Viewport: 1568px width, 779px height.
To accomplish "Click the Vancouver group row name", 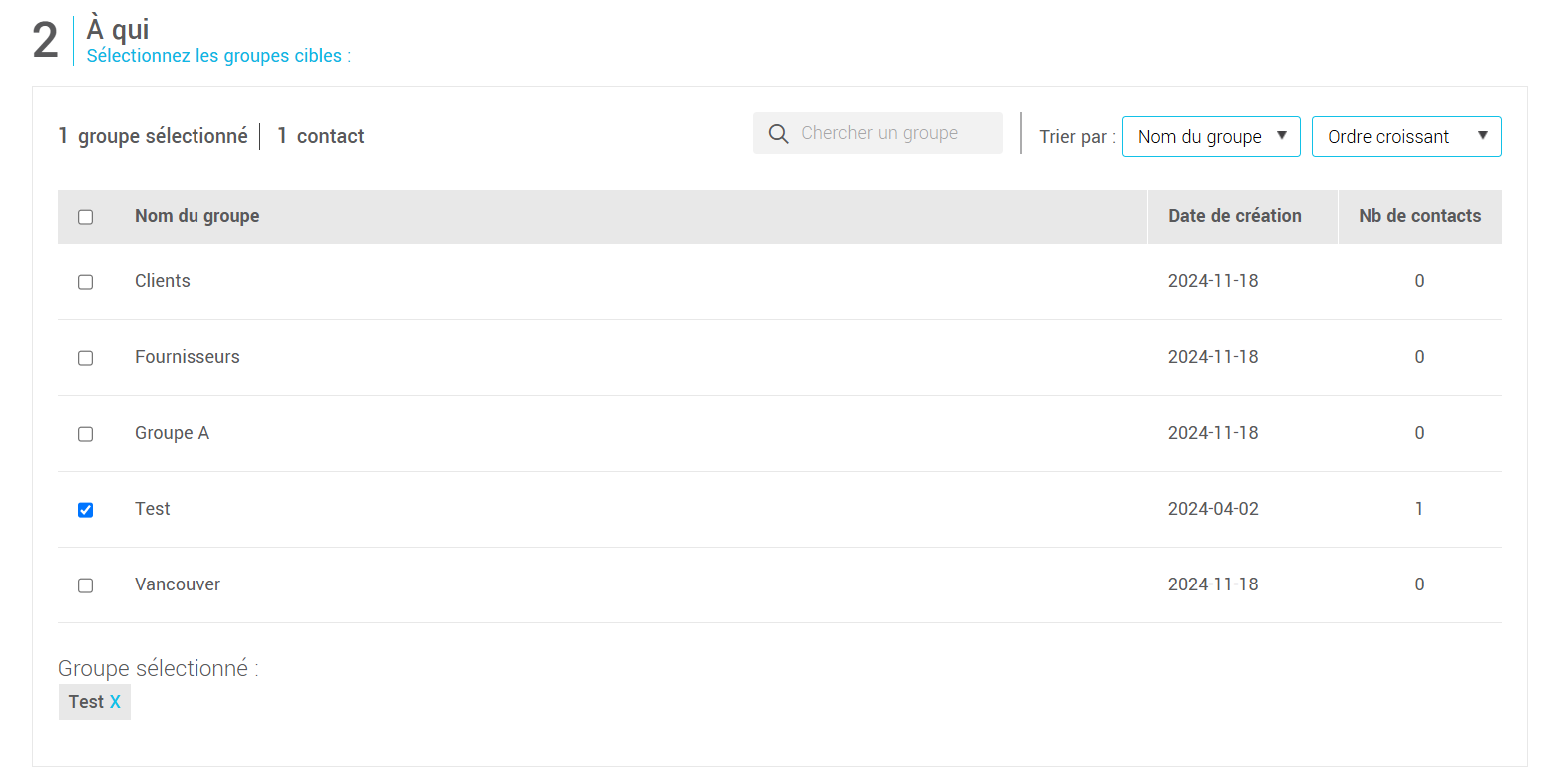I will (178, 584).
